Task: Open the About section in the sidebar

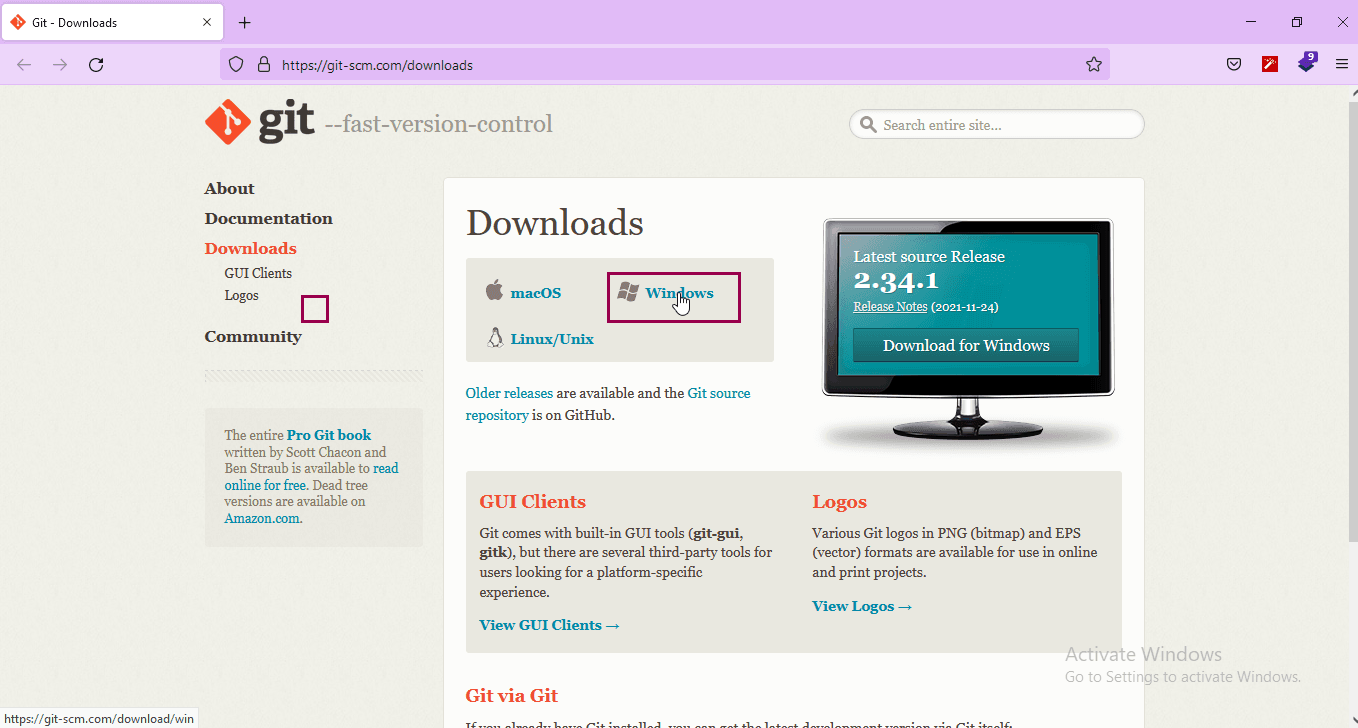Action: (x=229, y=189)
